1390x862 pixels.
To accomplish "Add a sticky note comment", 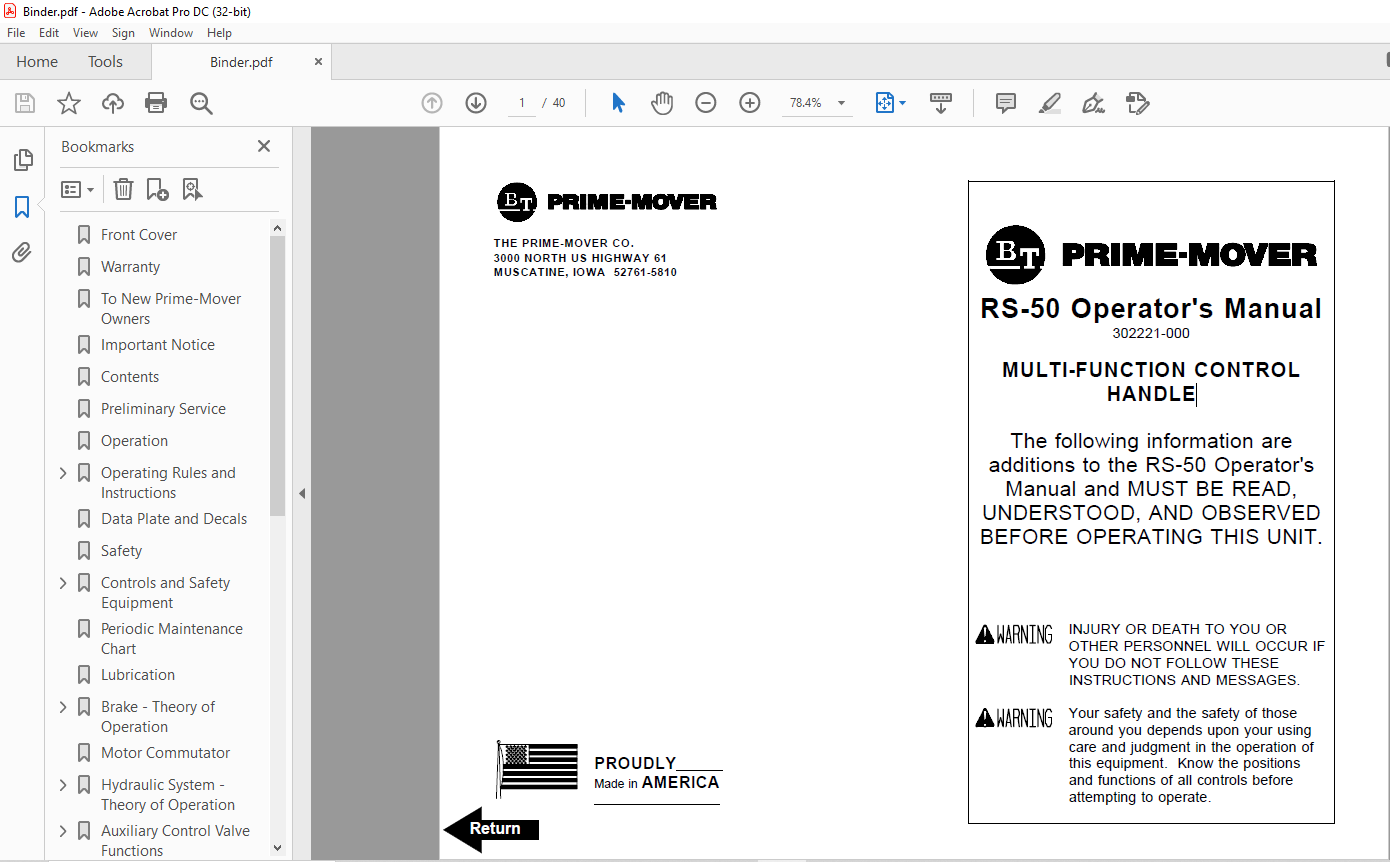I will (1006, 103).
